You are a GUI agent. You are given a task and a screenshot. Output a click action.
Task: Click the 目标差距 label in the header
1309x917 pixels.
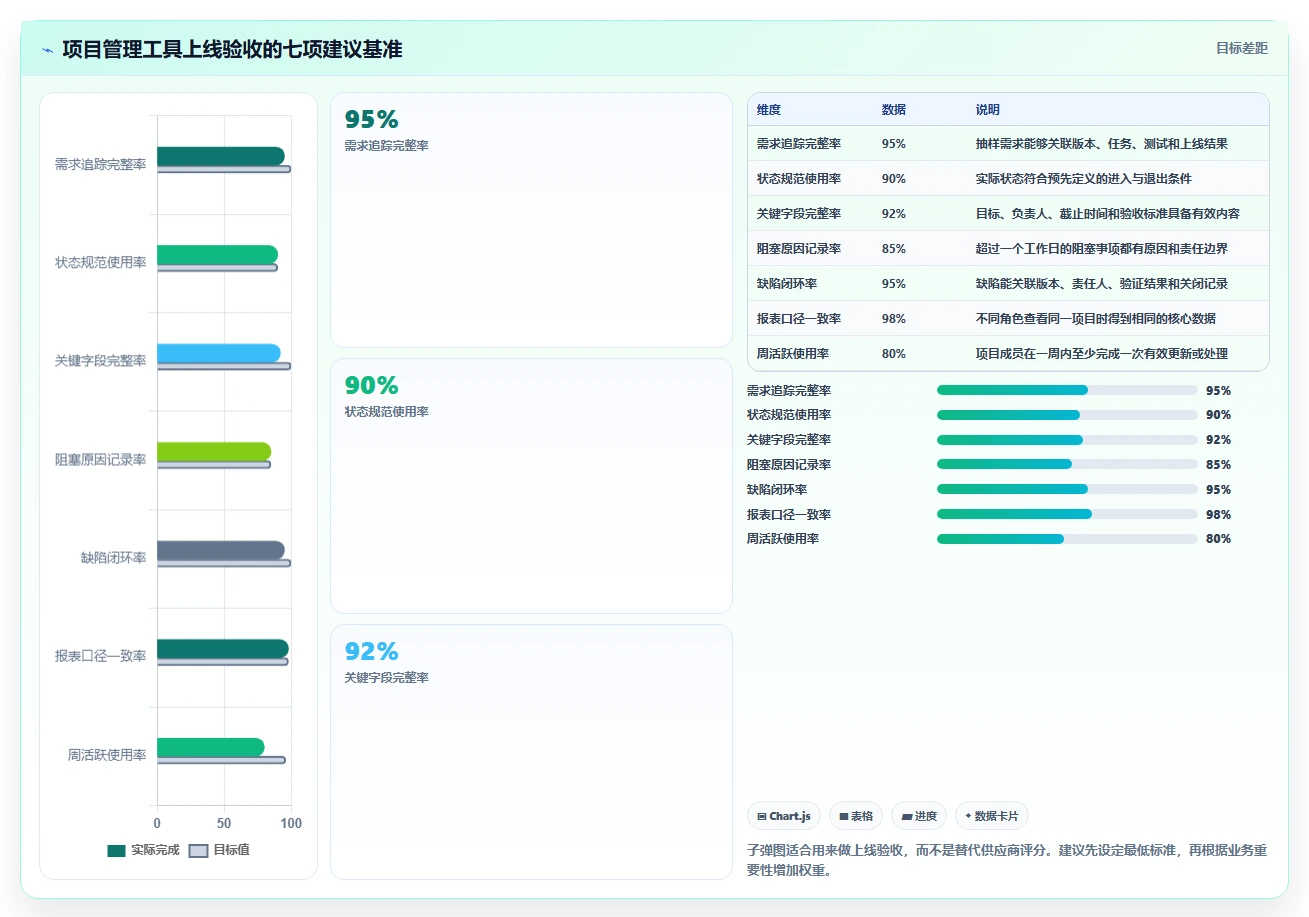tap(1242, 48)
